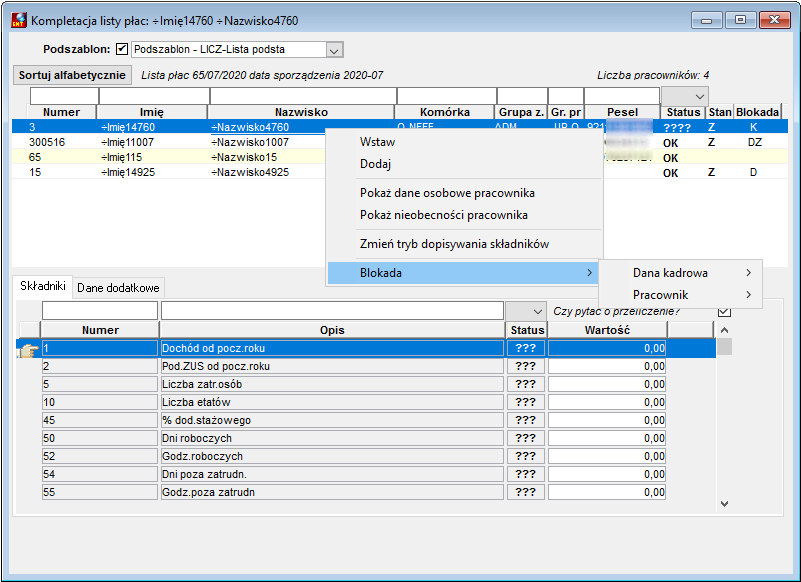Screen dimensions: 801x582
Task: Minimize the Kompletacja listy płac window
Action: (x=706, y=20)
